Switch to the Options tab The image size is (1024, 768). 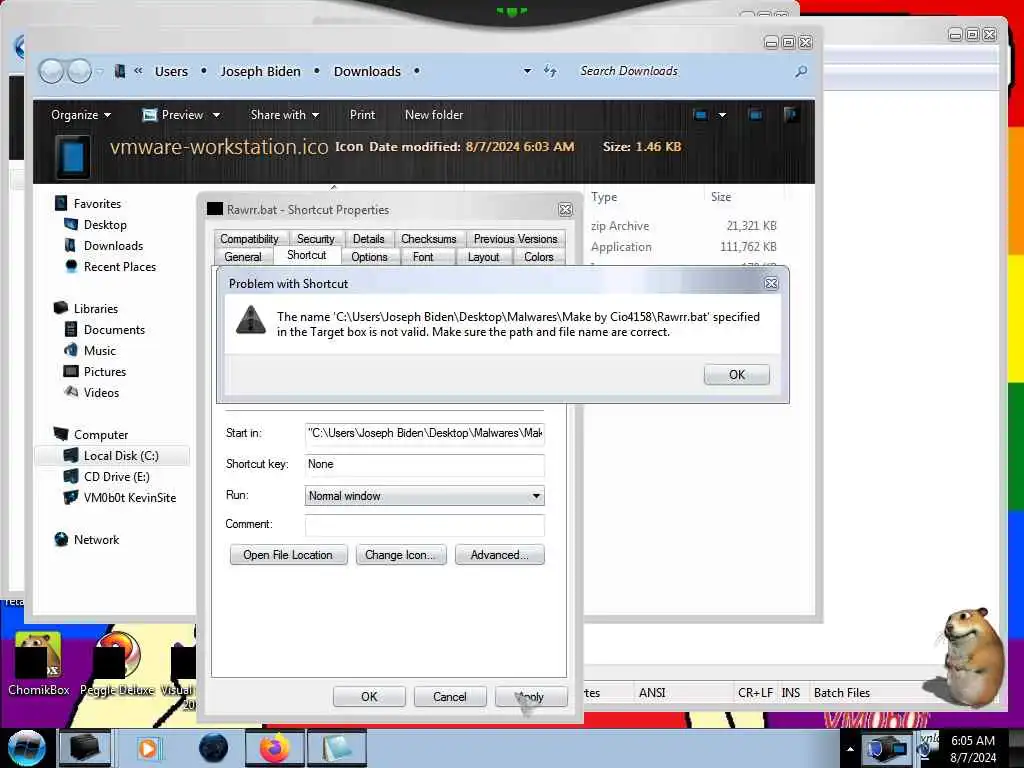[369, 257]
